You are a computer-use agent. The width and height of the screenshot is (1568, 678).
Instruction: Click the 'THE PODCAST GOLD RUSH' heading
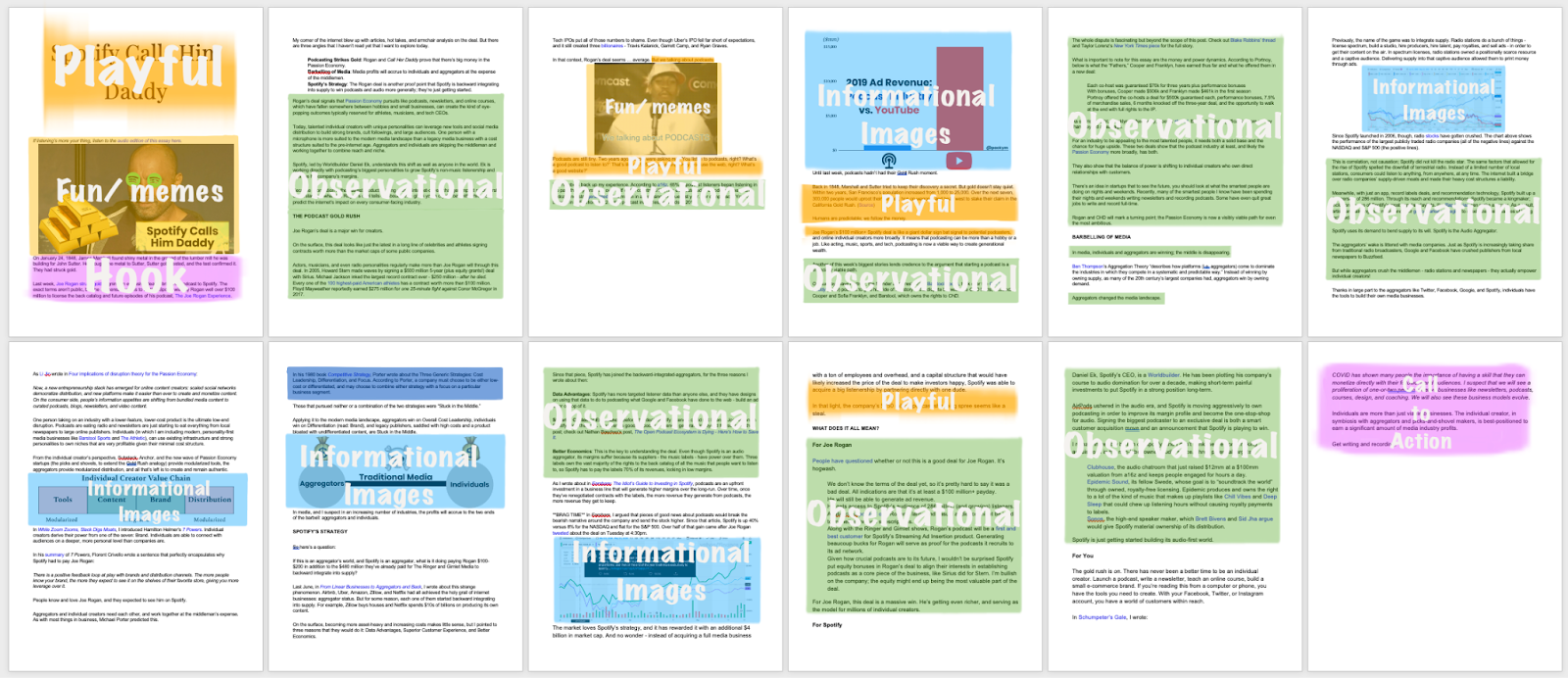click(x=326, y=217)
